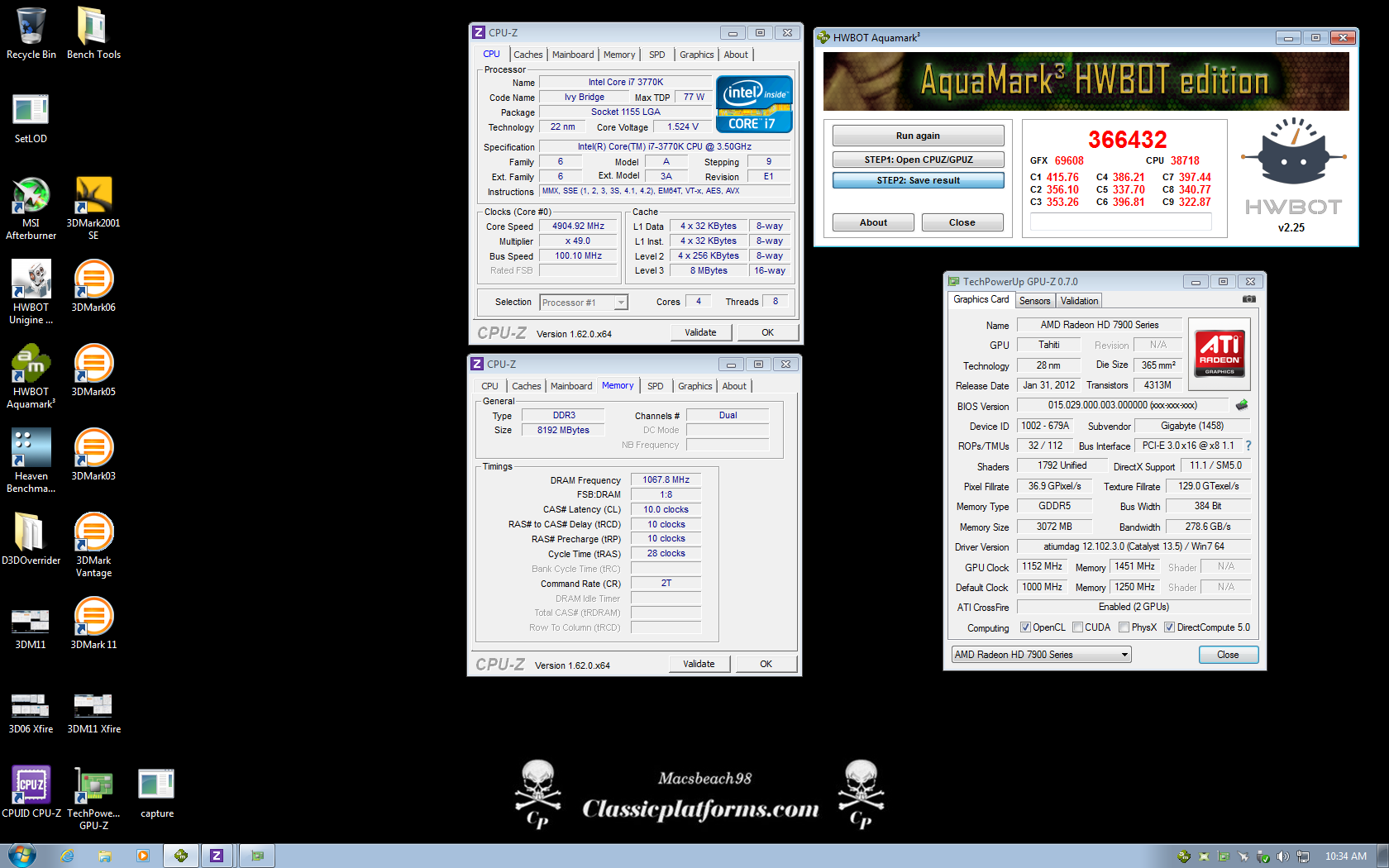Open D3DOverrider folder icon
The width and height of the screenshot is (1389, 868).
31,538
